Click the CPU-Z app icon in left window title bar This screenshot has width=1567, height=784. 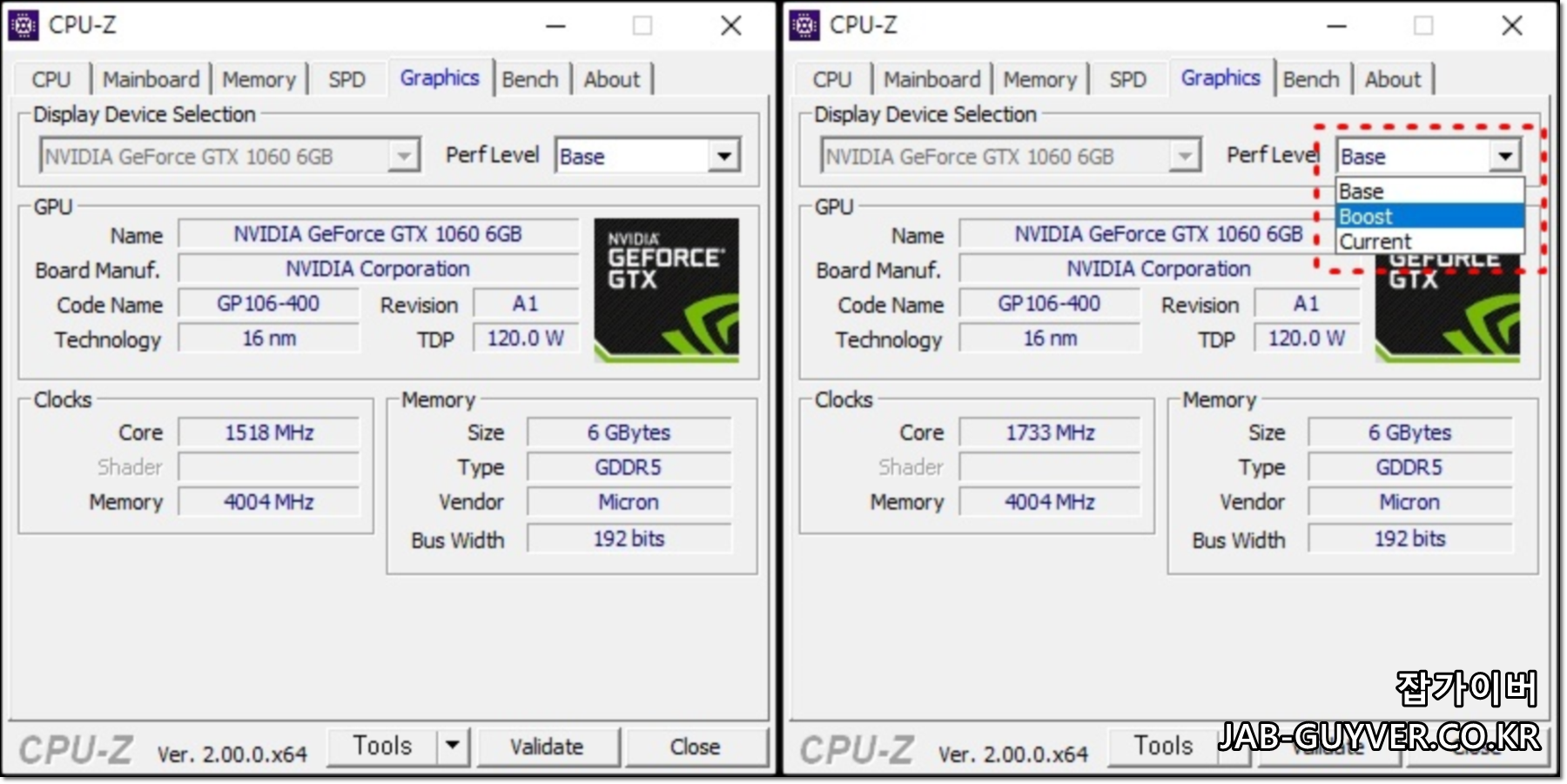pos(23,25)
